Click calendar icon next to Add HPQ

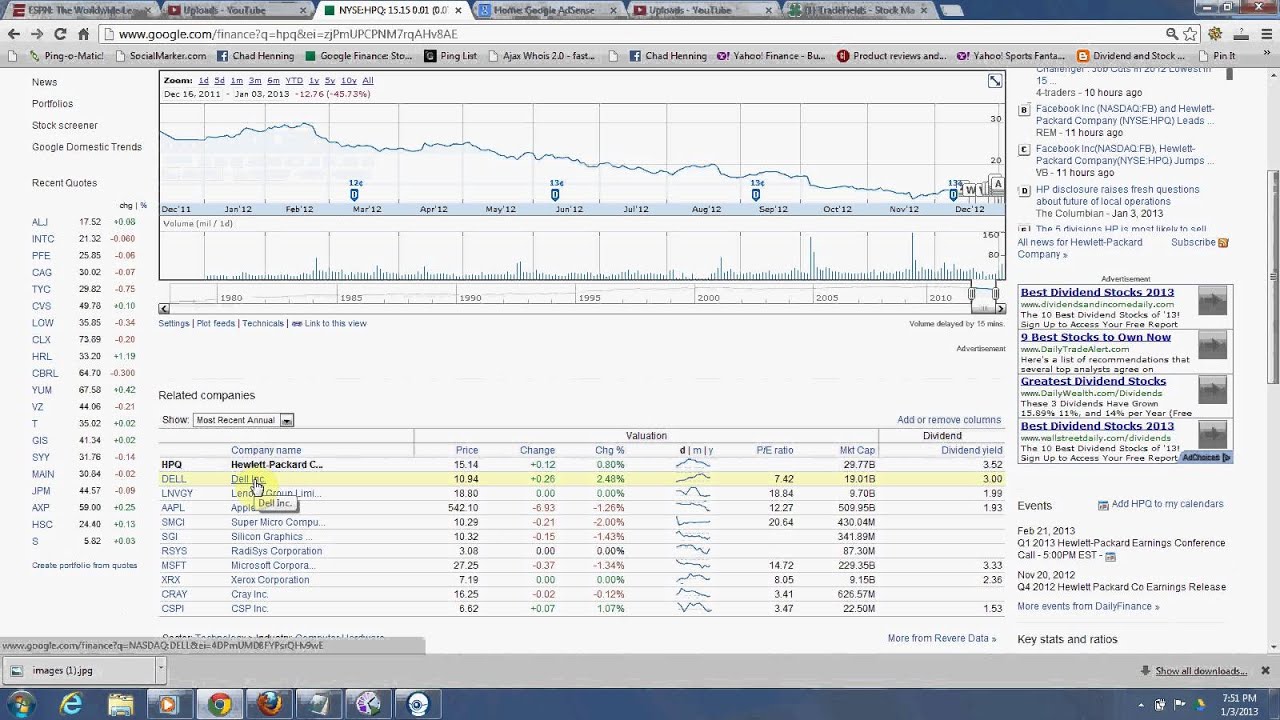pos(1103,505)
